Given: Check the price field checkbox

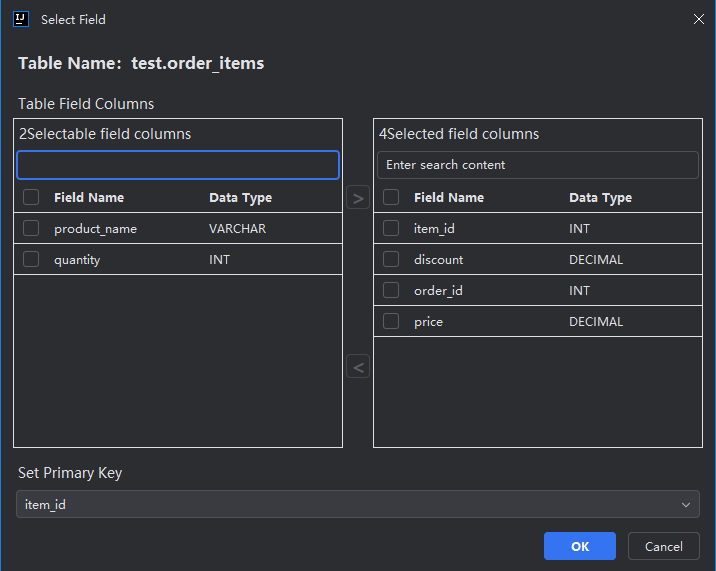Looking at the screenshot, I should [391, 322].
